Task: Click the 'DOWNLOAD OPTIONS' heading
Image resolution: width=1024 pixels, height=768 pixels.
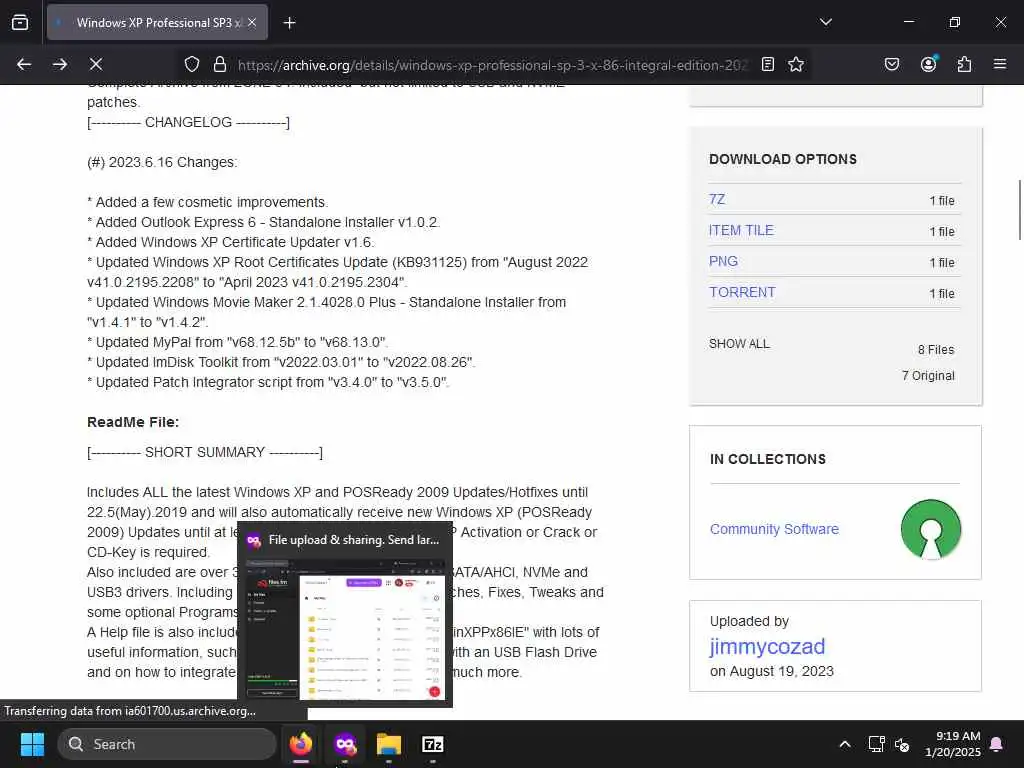Action: pos(783,159)
